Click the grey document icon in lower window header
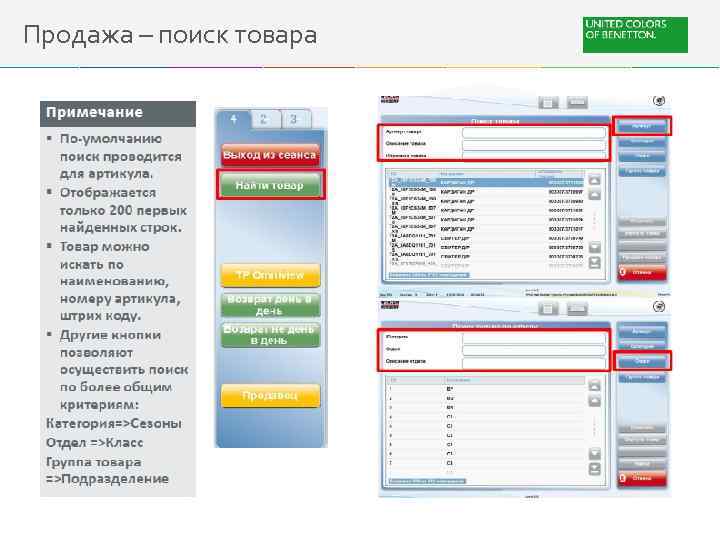Screen dimensions: 720x540 pyautogui.click(x=548, y=309)
